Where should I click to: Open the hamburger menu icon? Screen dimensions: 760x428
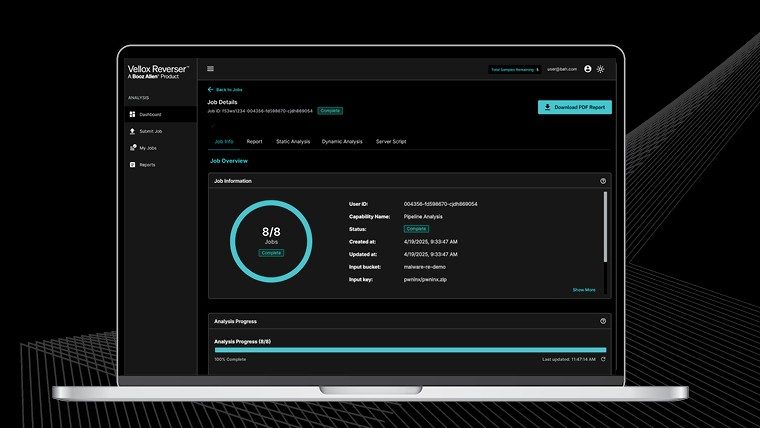pos(211,69)
